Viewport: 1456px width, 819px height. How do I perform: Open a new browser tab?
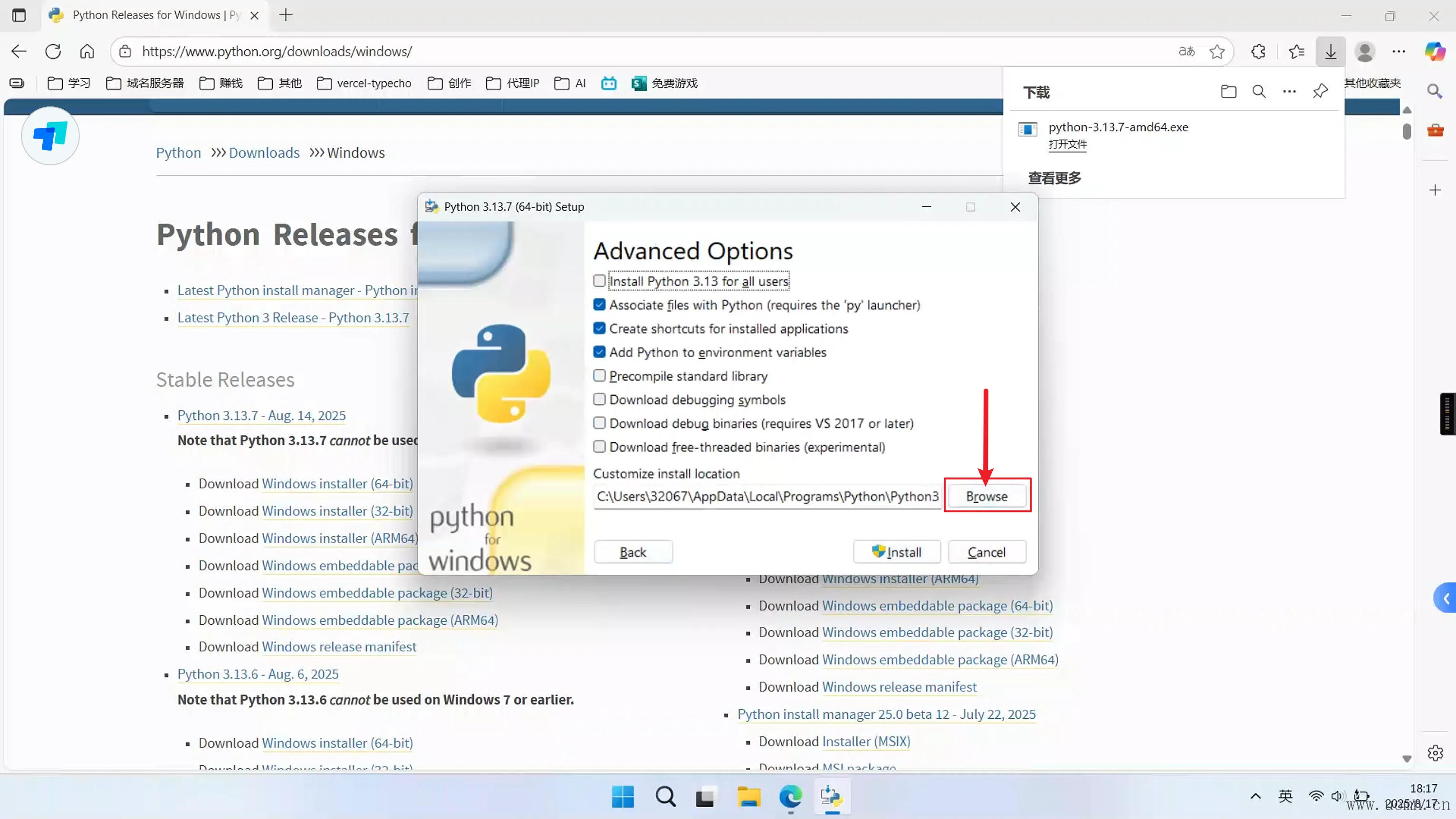pyautogui.click(x=286, y=15)
